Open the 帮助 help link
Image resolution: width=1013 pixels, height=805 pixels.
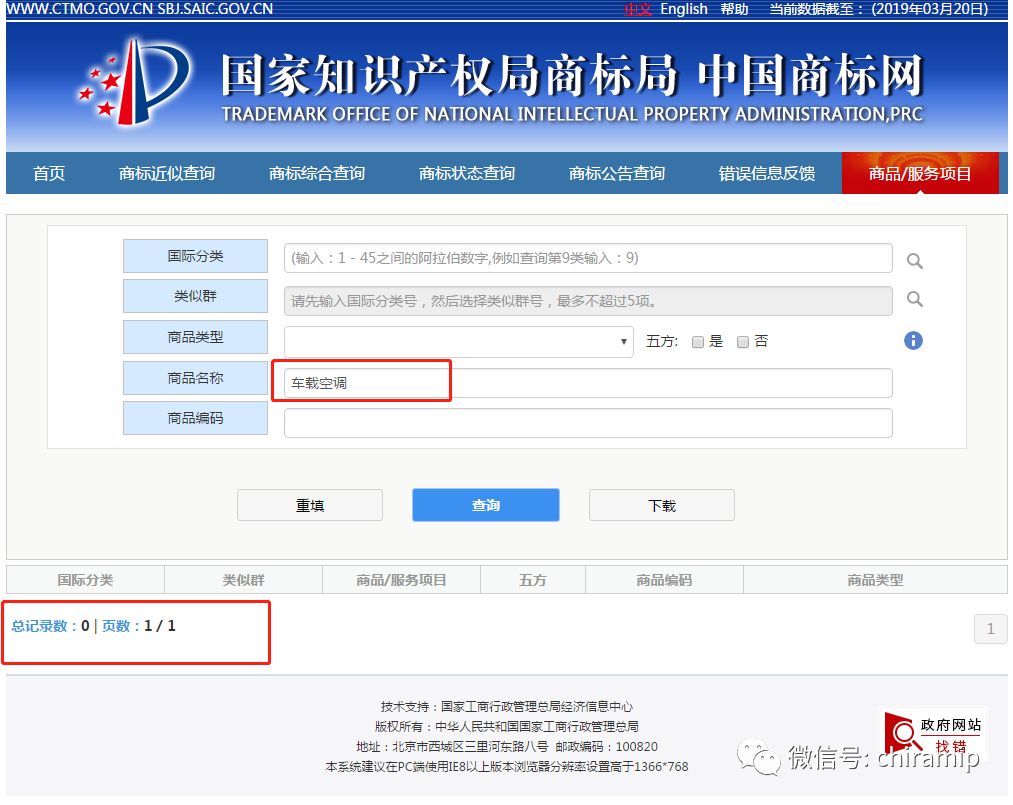[735, 9]
